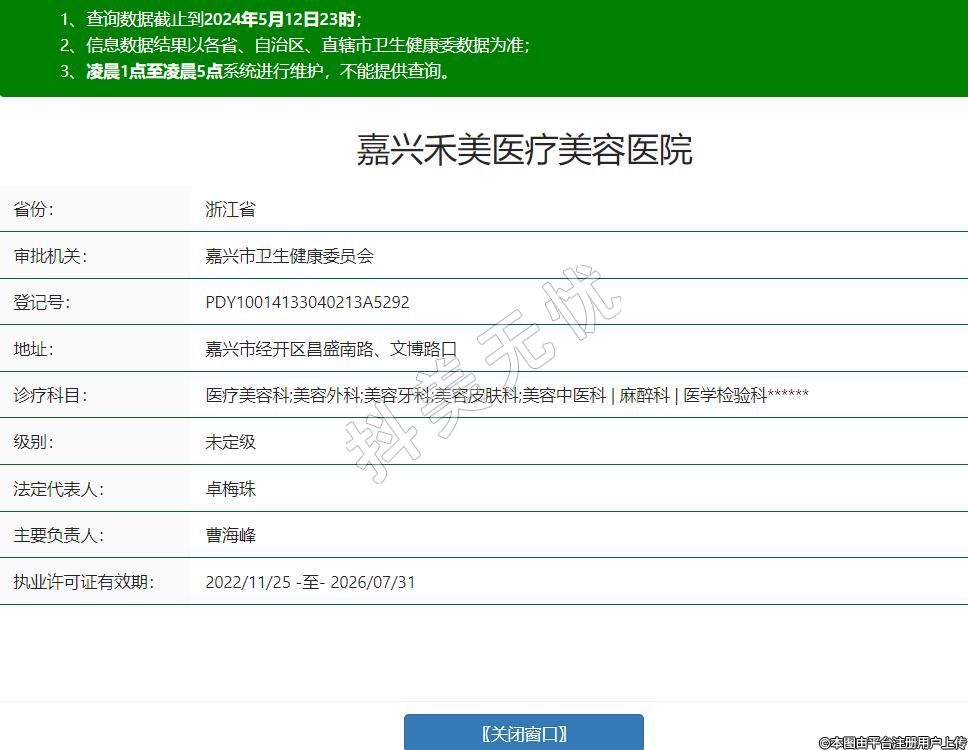Click the license validity dates 2022/11/25 至 2026/07/31
The image size is (968, 750).
coord(310,582)
